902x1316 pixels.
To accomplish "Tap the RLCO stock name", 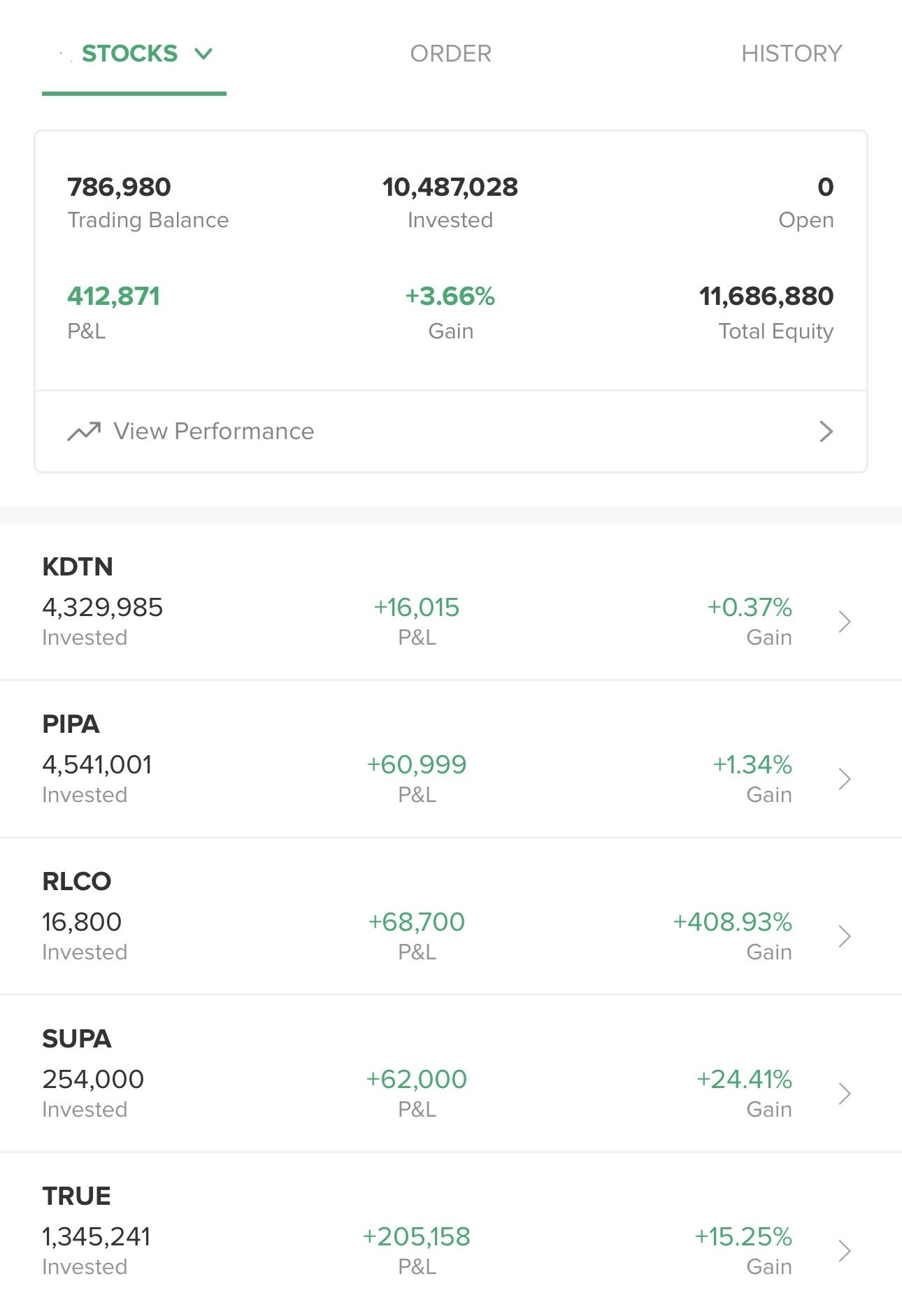I will pos(76,881).
